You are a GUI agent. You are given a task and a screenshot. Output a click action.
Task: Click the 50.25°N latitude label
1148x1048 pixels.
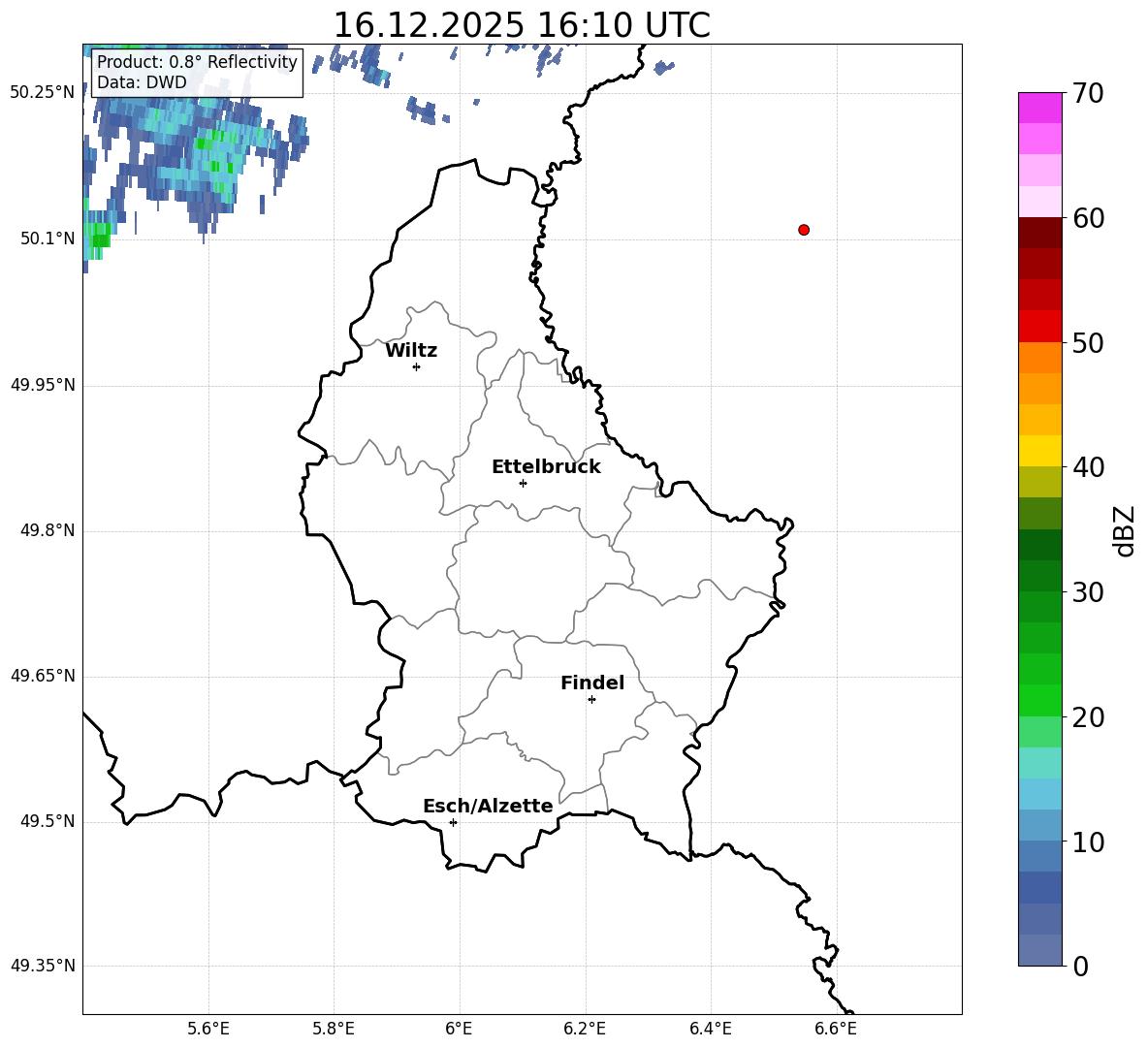43,93
